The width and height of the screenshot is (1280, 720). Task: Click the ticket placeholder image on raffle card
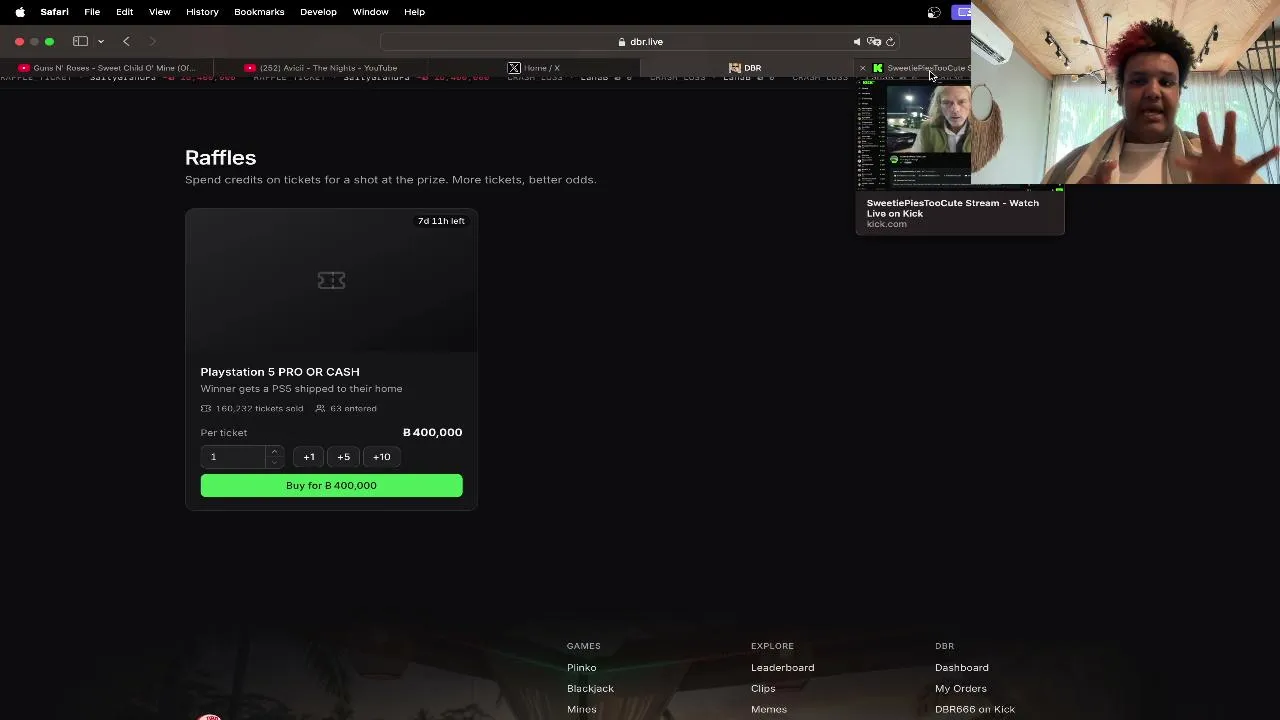[x=331, y=280]
